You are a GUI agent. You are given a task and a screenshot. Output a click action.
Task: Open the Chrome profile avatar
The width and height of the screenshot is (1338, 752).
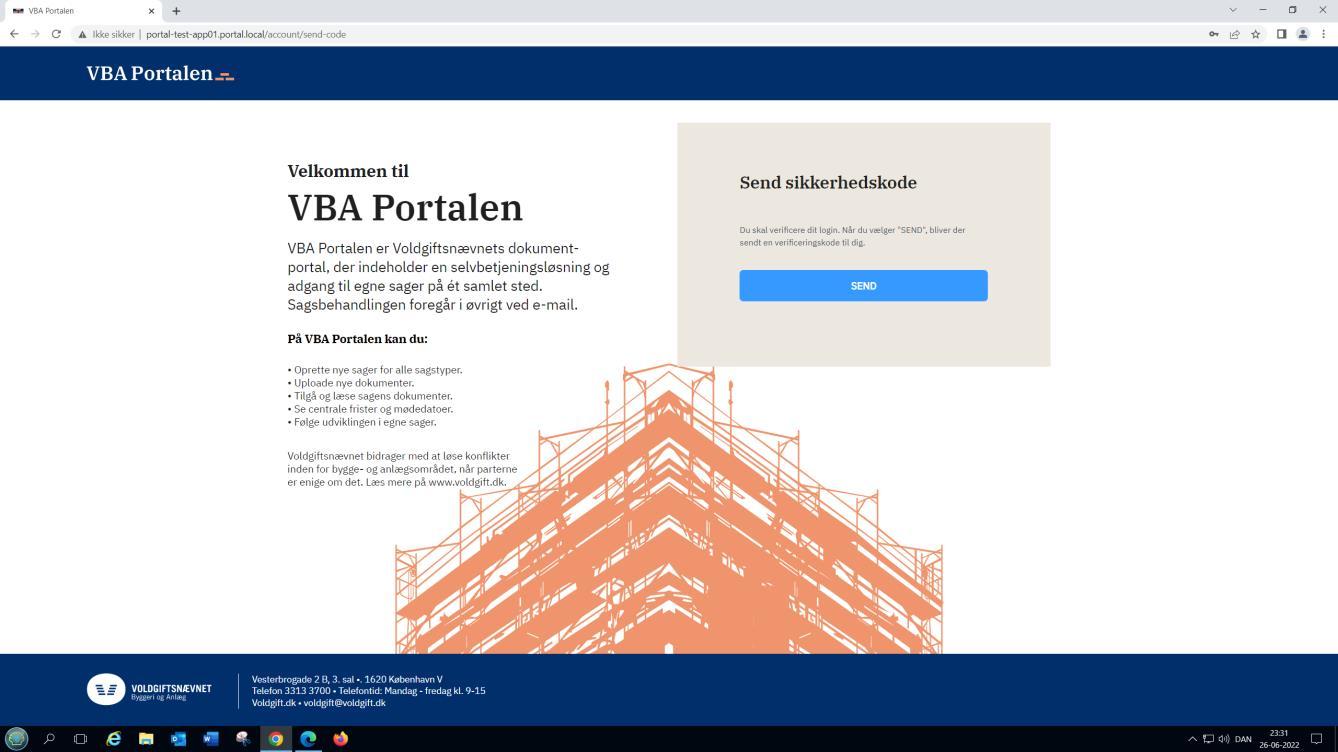(1303, 34)
